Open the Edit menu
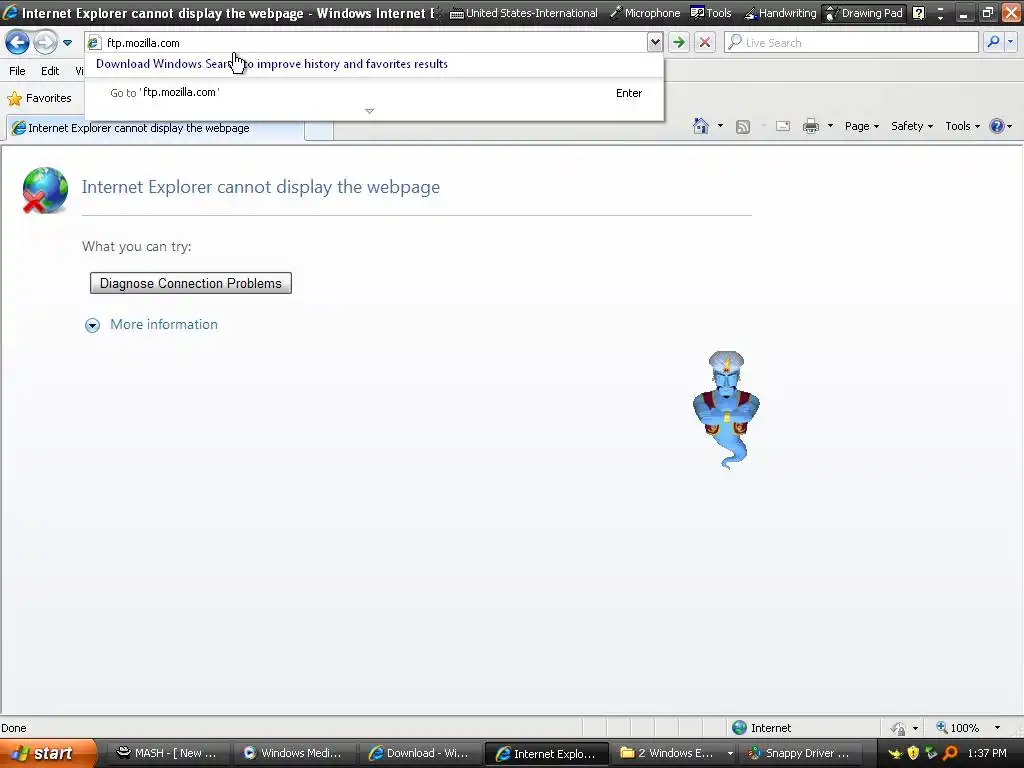Screen dimensions: 1024x768 [50, 71]
